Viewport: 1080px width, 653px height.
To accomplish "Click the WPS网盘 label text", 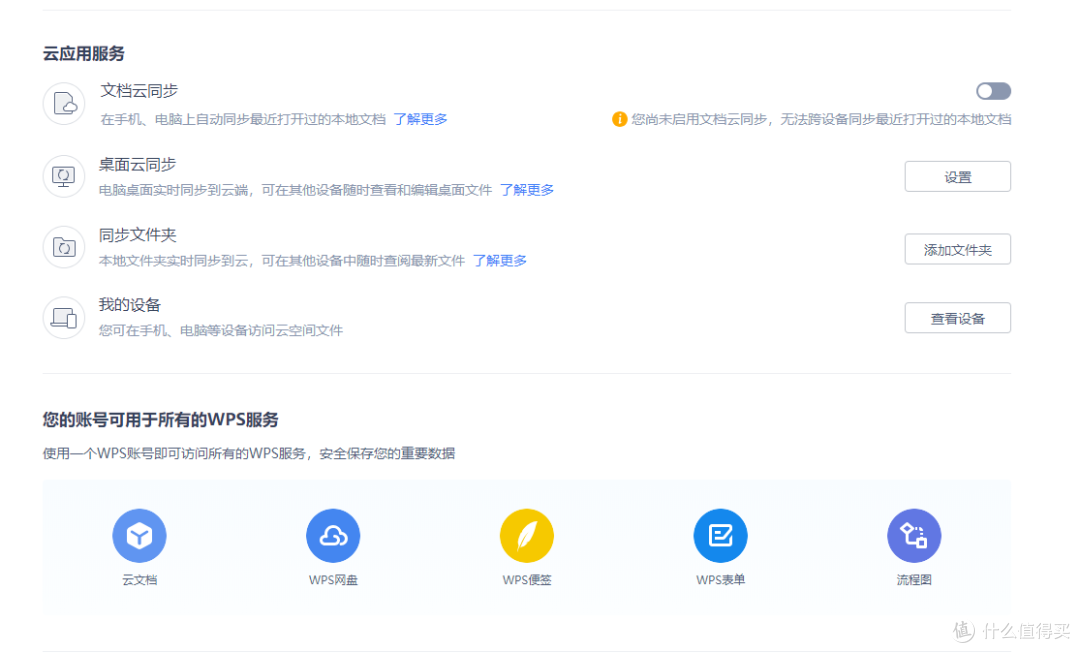I will point(333,580).
